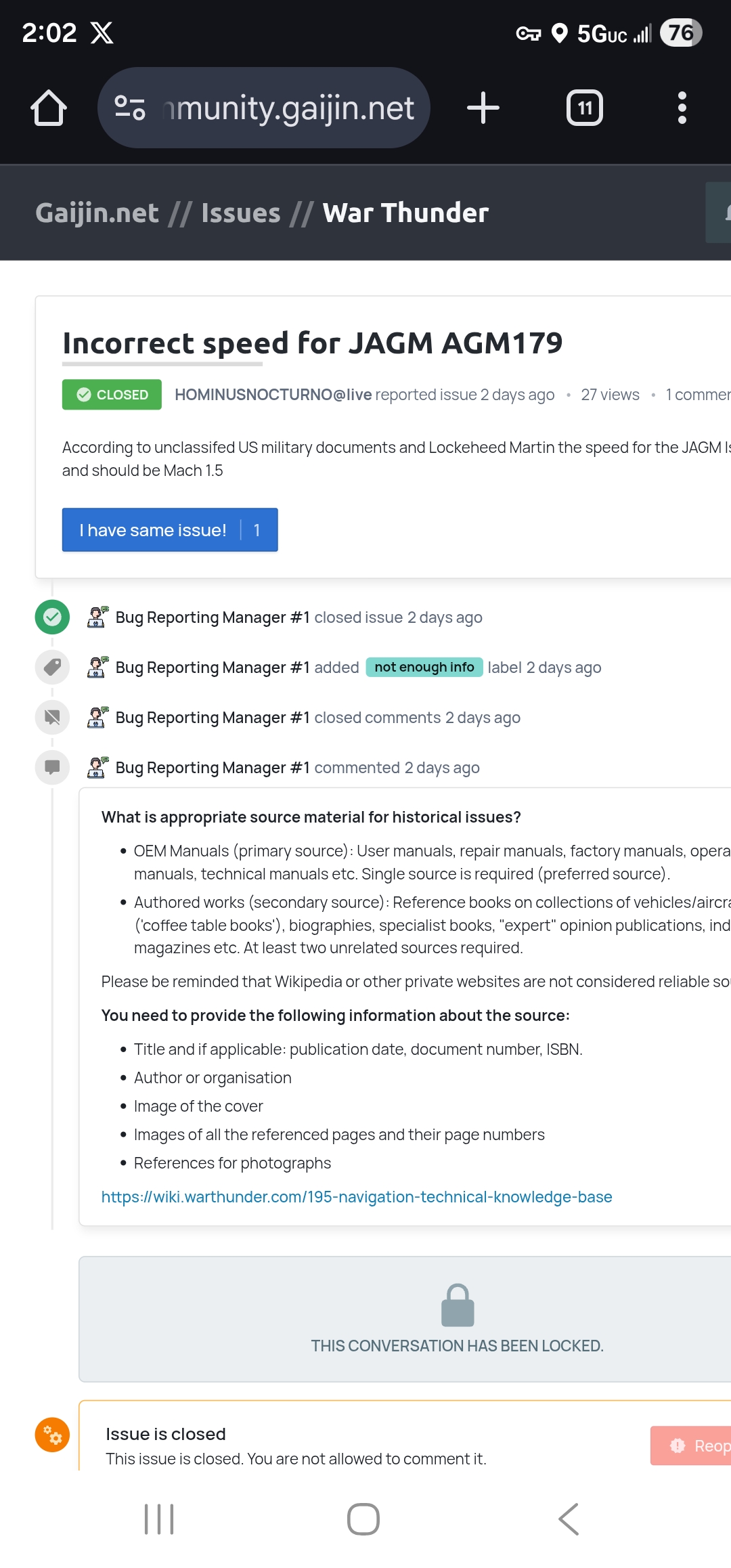Click the label tag timeline icon
Image resolution: width=731 pixels, height=1568 pixels.
point(52,668)
